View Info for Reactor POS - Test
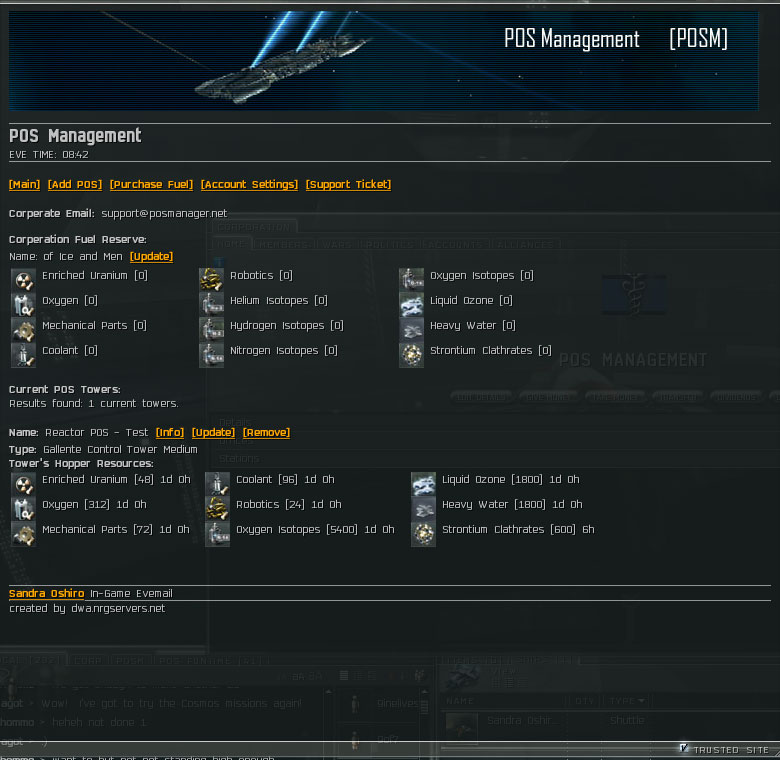The image size is (780, 760). coord(170,432)
